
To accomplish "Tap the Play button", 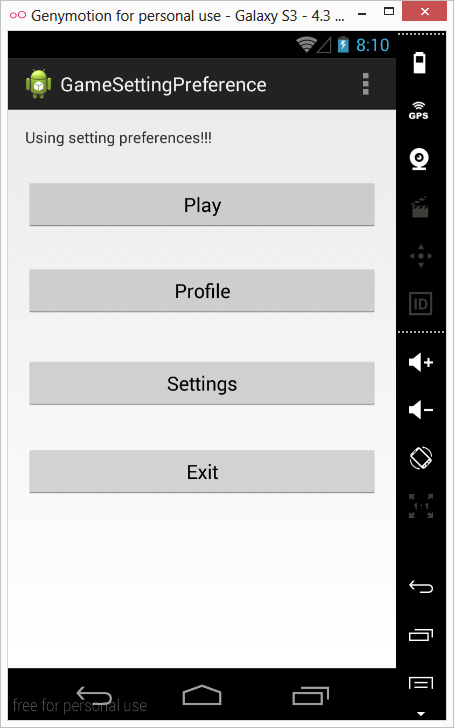I will (202, 204).
